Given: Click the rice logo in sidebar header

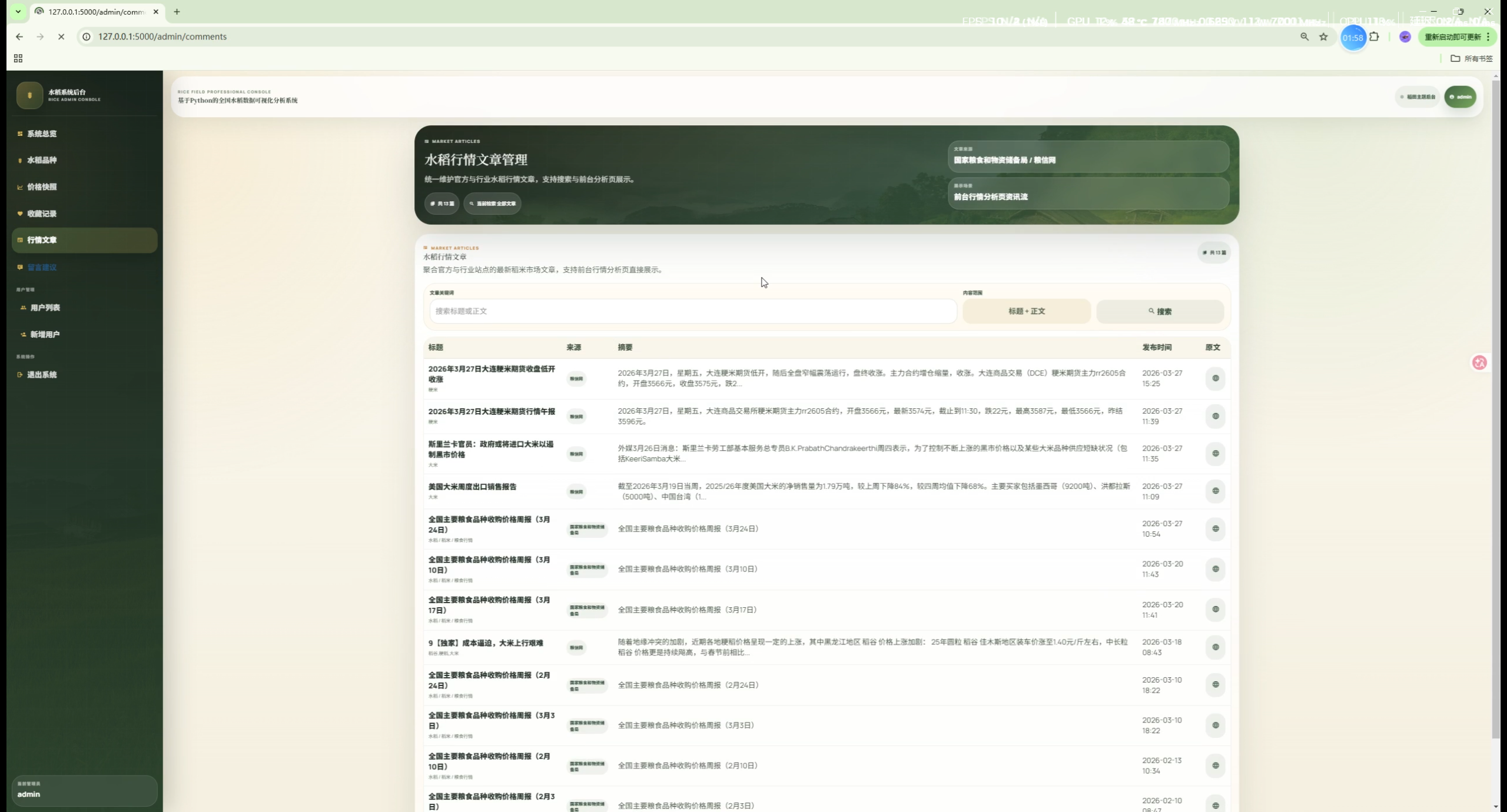Looking at the screenshot, I should pyautogui.click(x=29, y=95).
